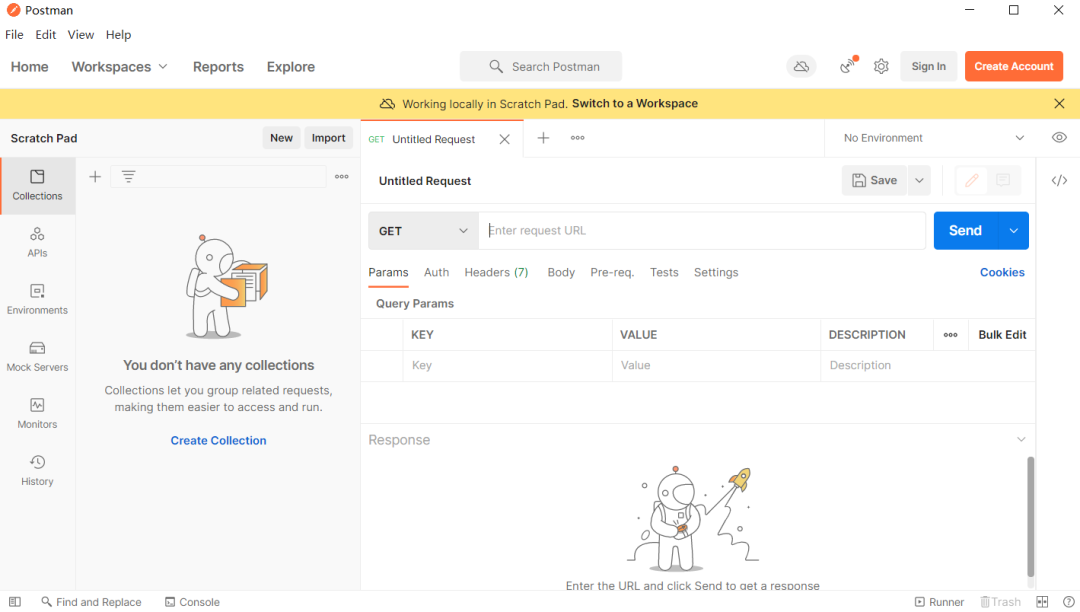This screenshot has height=612, width=1080.
Task: Close the Untitled Request tab
Action: point(504,139)
